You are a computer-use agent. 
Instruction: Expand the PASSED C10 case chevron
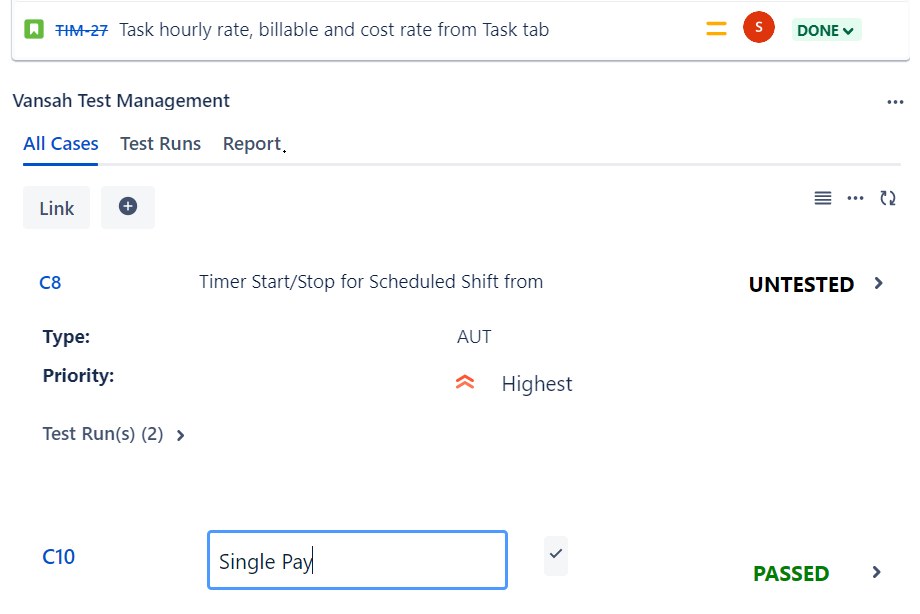[877, 572]
